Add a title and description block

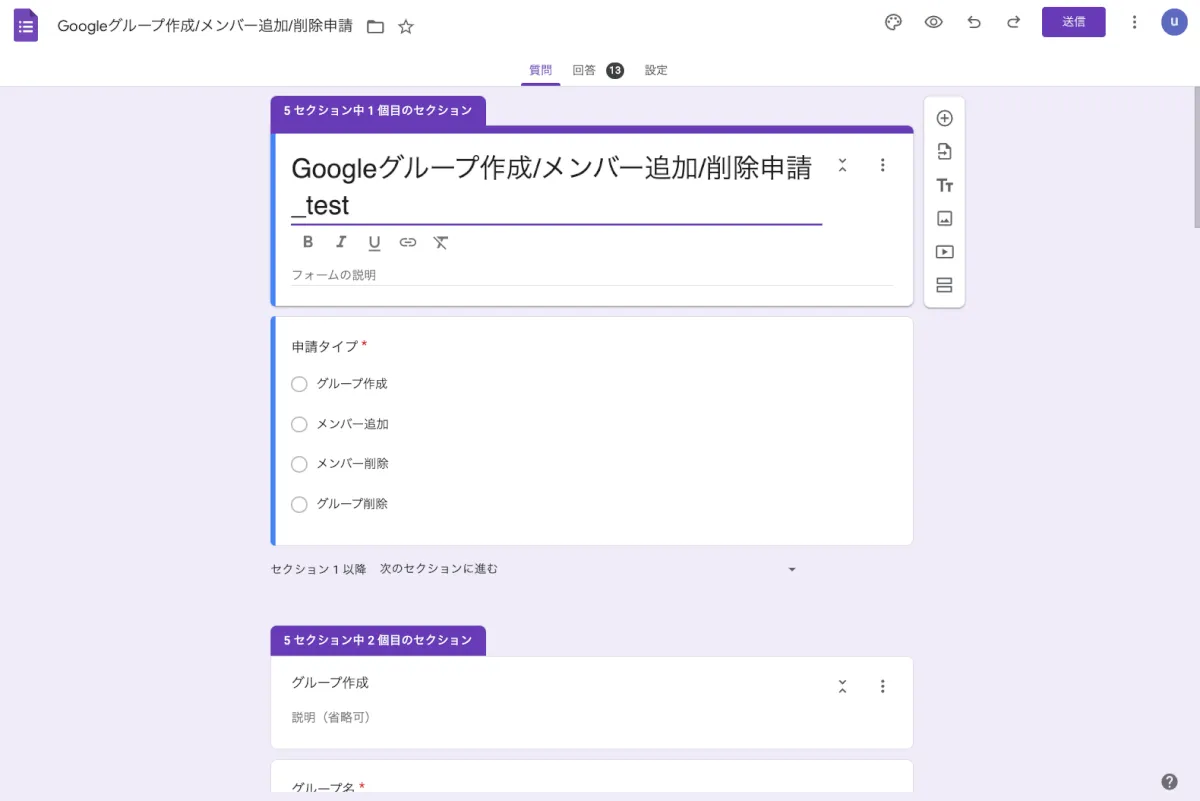coord(944,185)
